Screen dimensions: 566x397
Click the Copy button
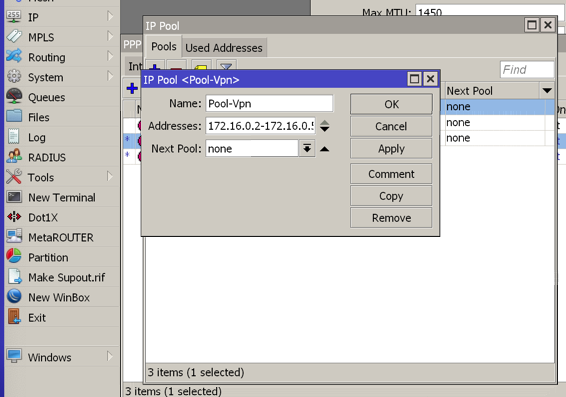(391, 196)
